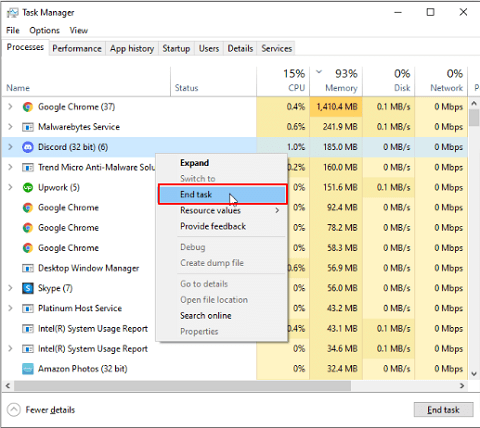
Task: Click the vertical scrollbar up arrow
Action: click(x=474, y=104)
